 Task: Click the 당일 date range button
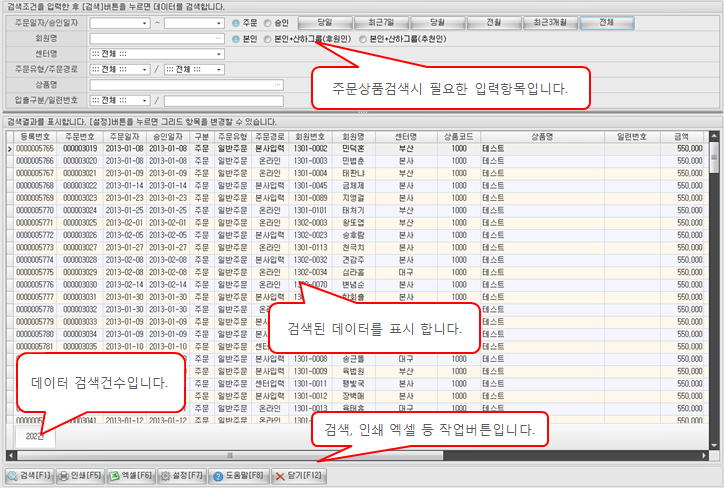click(x=326, y=23)
